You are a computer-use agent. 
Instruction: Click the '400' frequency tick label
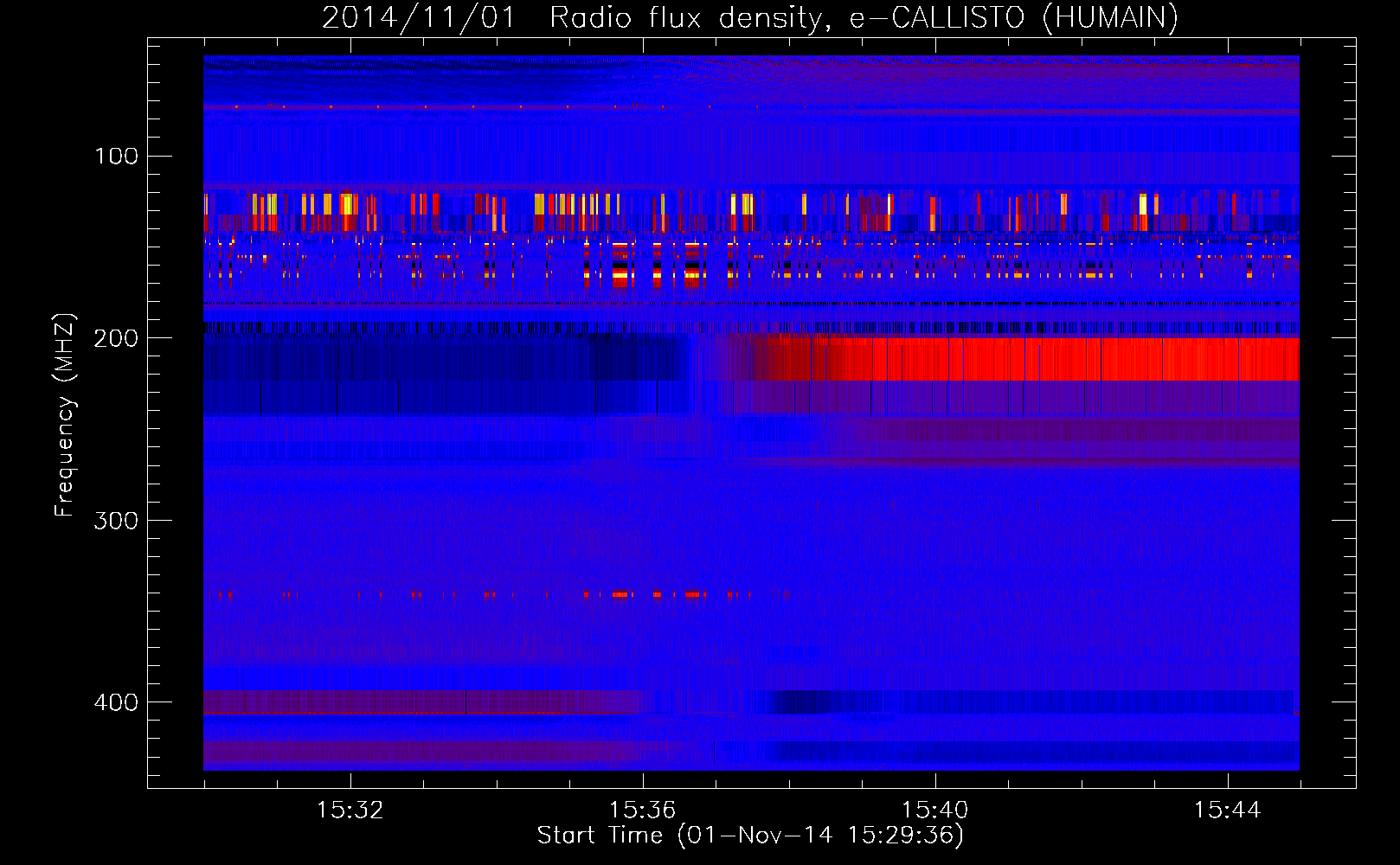tap(116, 702)
